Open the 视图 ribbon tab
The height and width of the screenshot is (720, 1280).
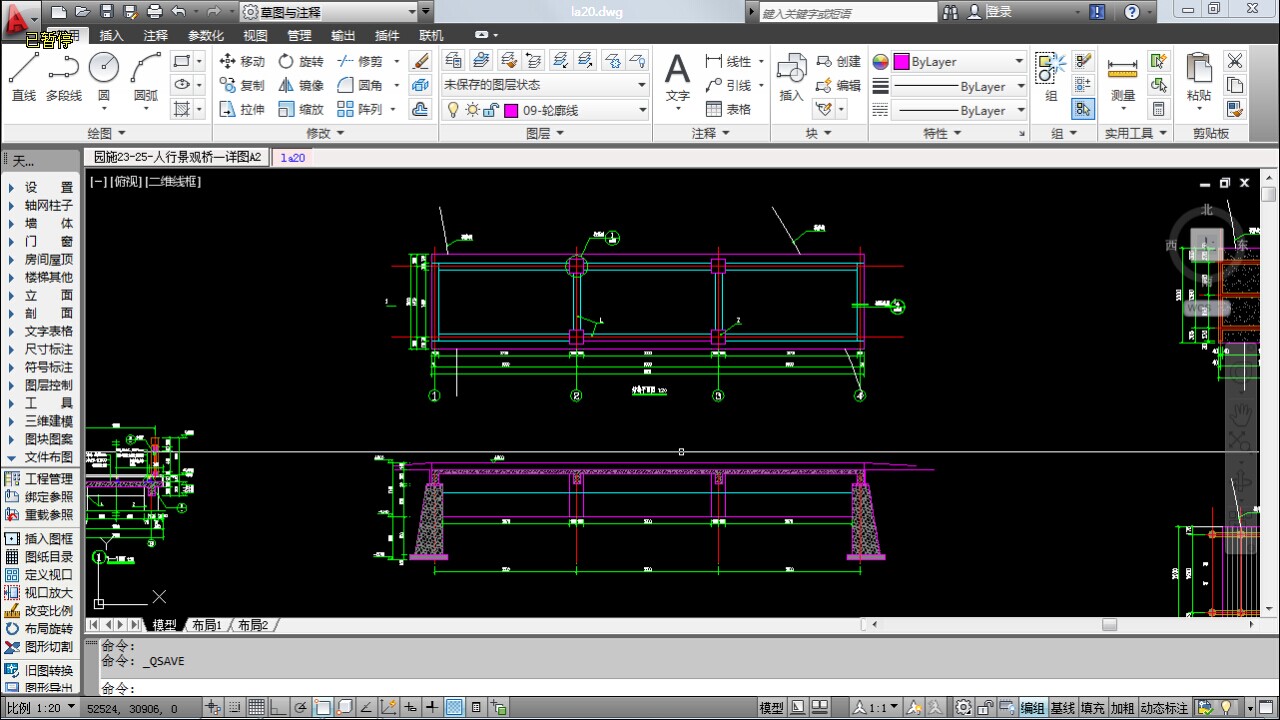point(255,35)
